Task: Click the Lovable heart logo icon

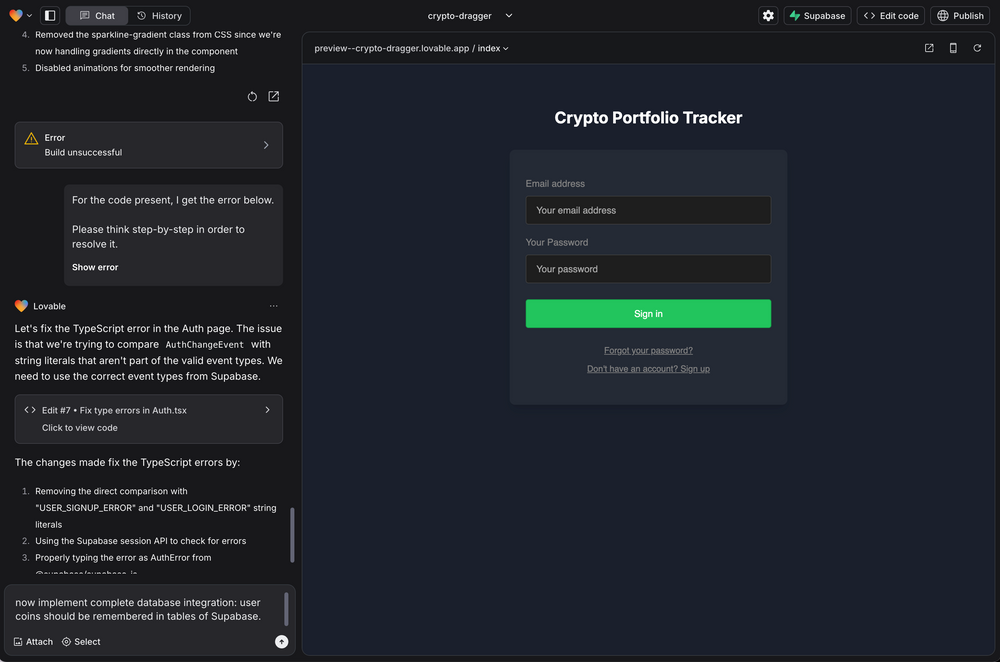Action: click(16, 15)
